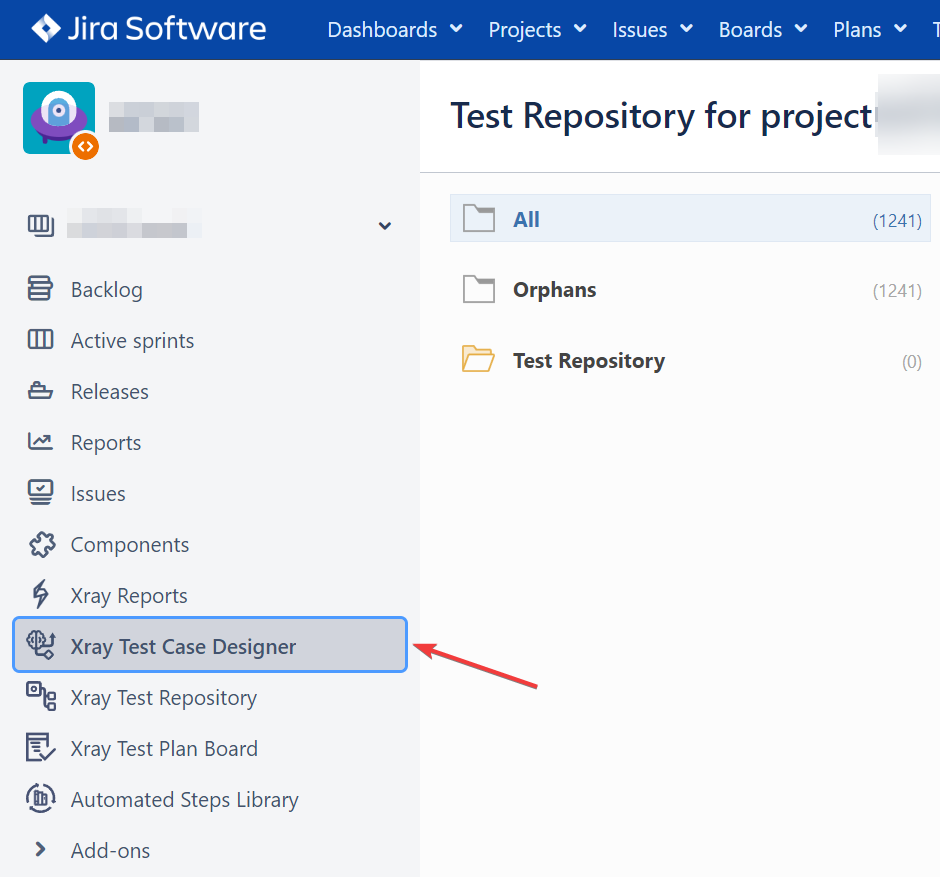This screenshot has height=877, width=940.
Task: Open the Plans menu
Action: [869, 29]
